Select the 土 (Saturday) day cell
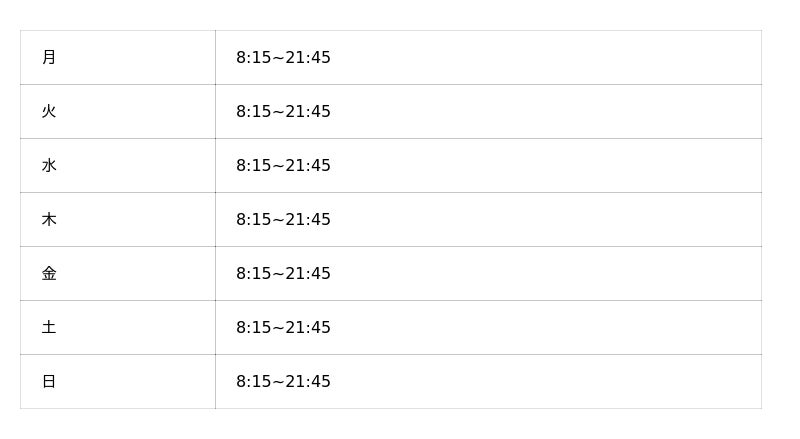 point(49,328)
